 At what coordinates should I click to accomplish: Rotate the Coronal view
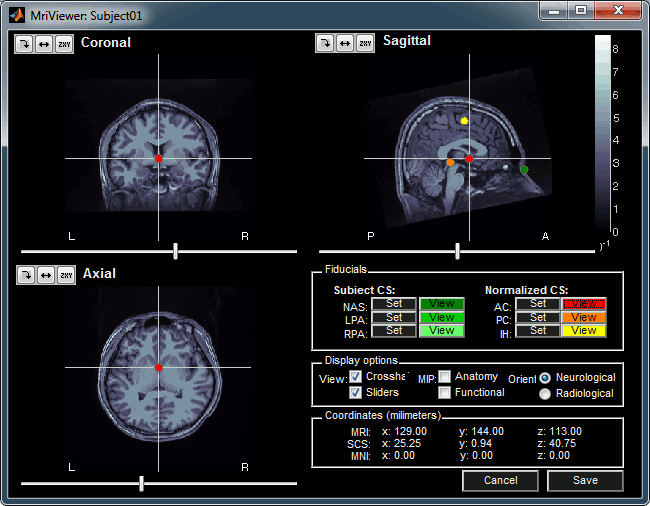[x=24, y=44]
